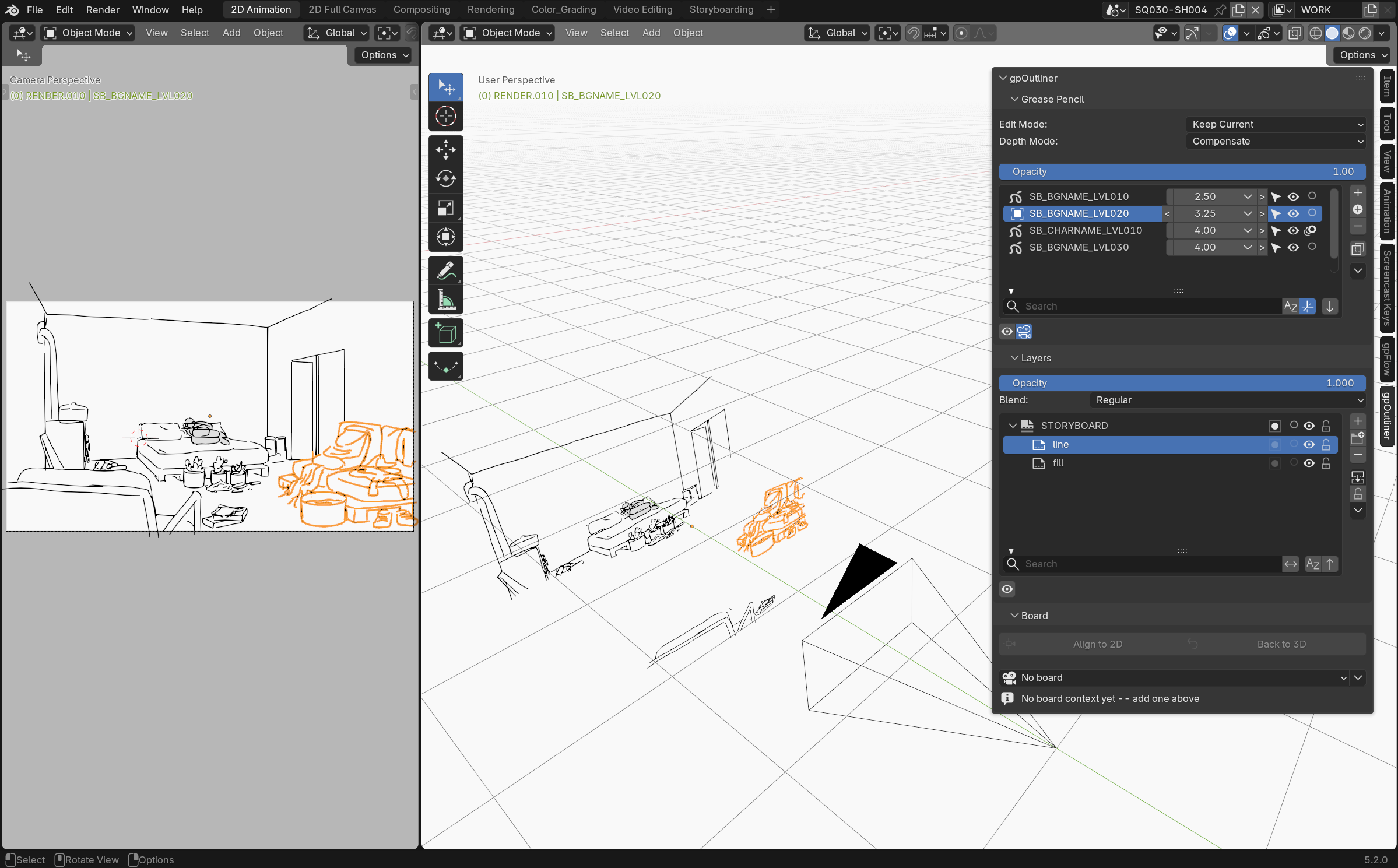The image size is (1398, 868).
Task: Hide the fill layer
Action: click(x=1309, y=463)
